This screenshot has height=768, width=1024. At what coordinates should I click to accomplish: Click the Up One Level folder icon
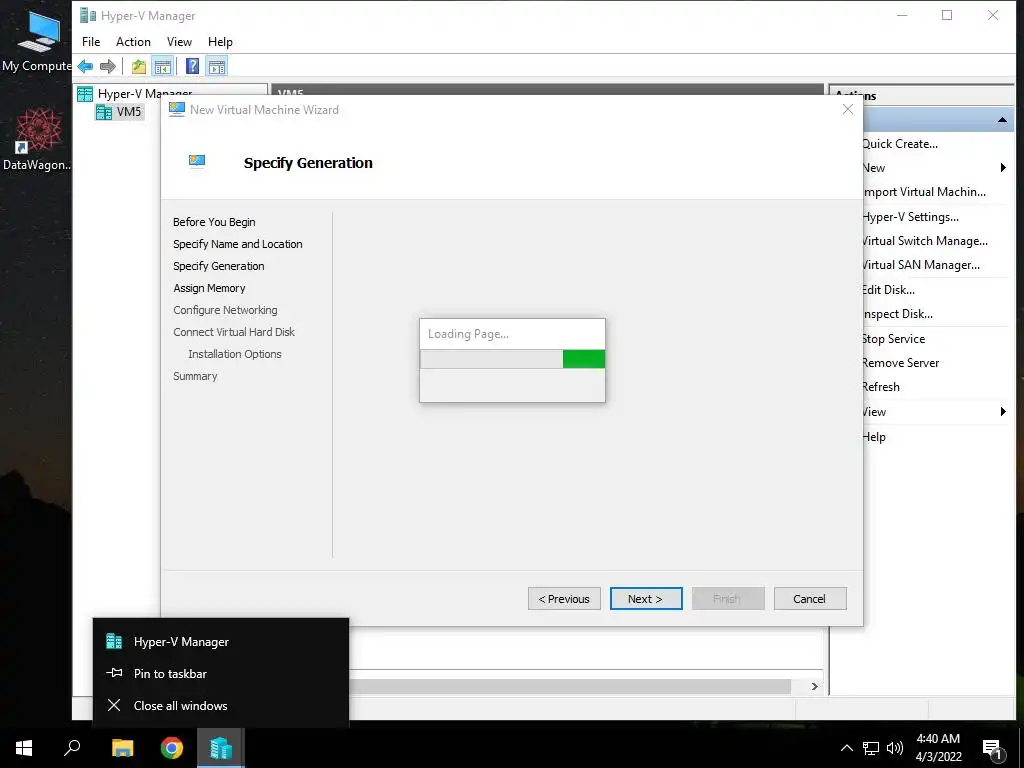[x=138, y=66]
